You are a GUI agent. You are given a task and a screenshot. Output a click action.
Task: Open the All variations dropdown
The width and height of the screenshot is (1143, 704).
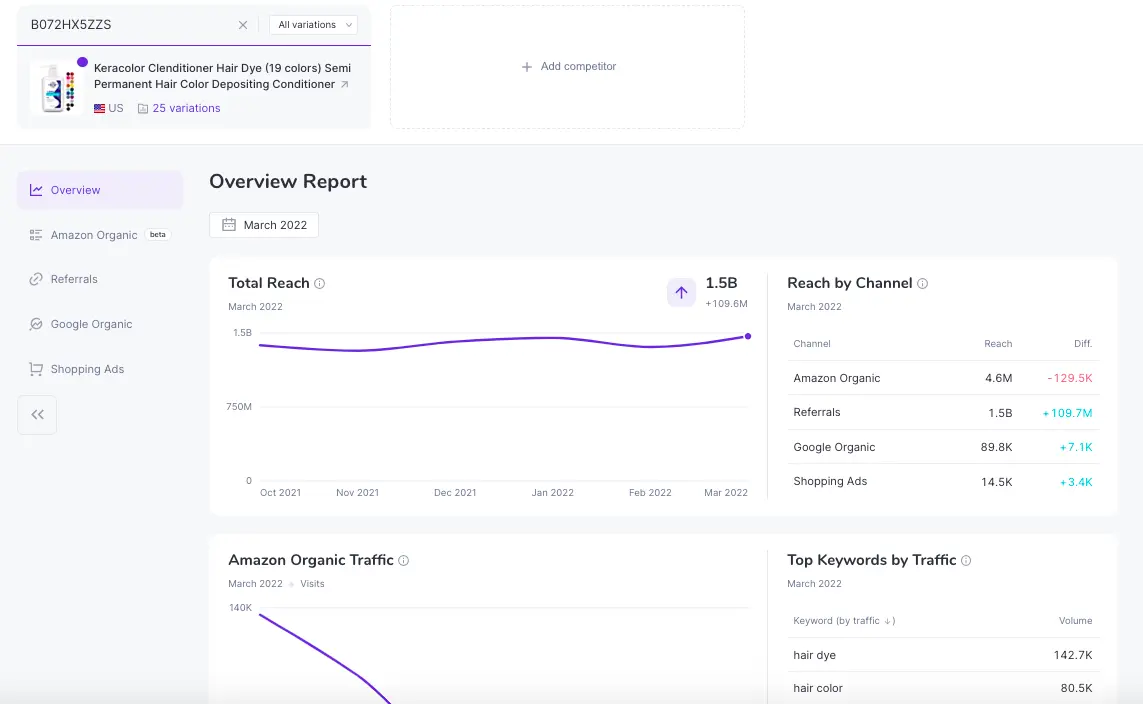click(x=314, y=25)
